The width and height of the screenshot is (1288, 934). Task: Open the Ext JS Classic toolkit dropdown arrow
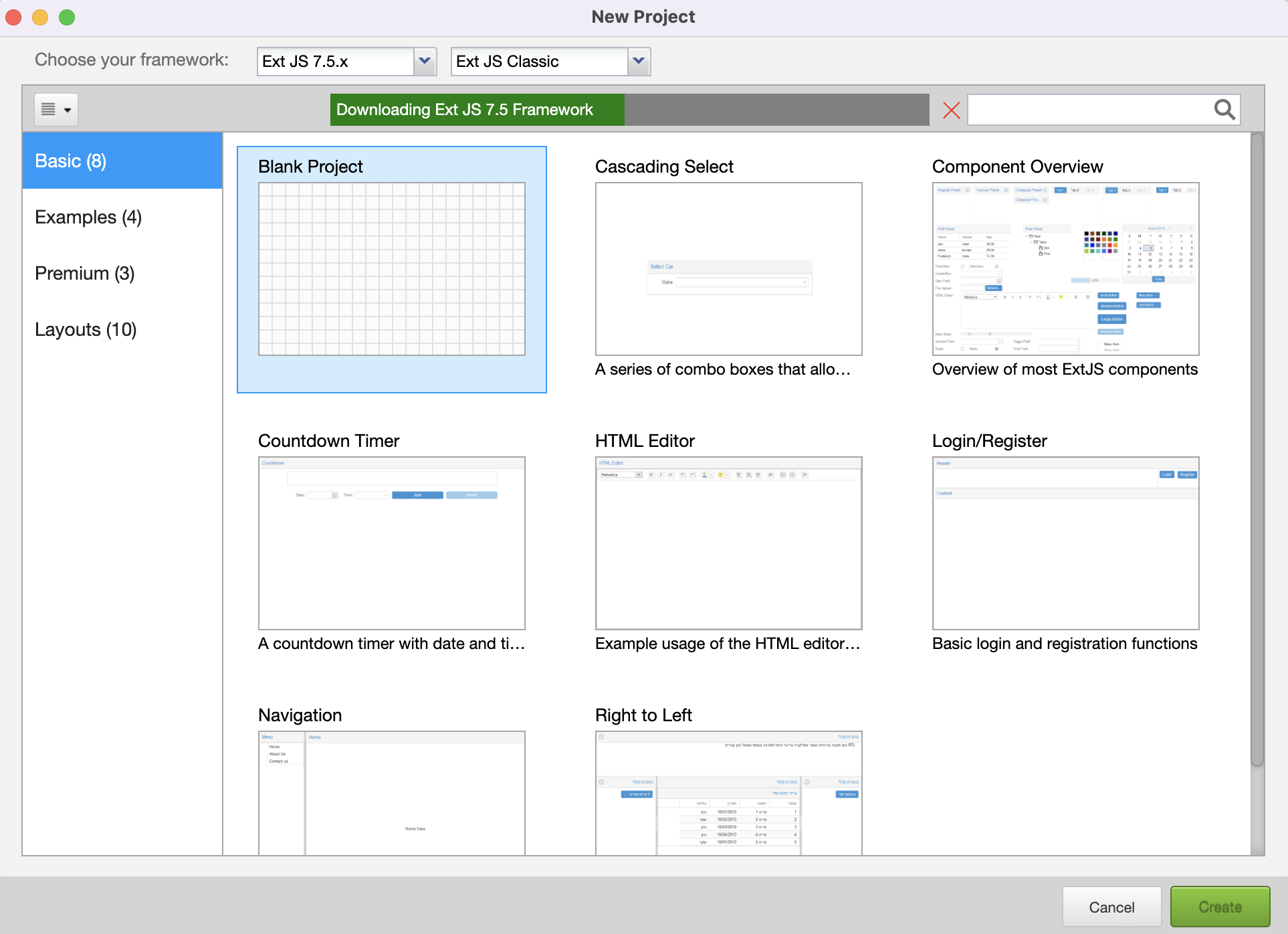click(x=639, y=62)
